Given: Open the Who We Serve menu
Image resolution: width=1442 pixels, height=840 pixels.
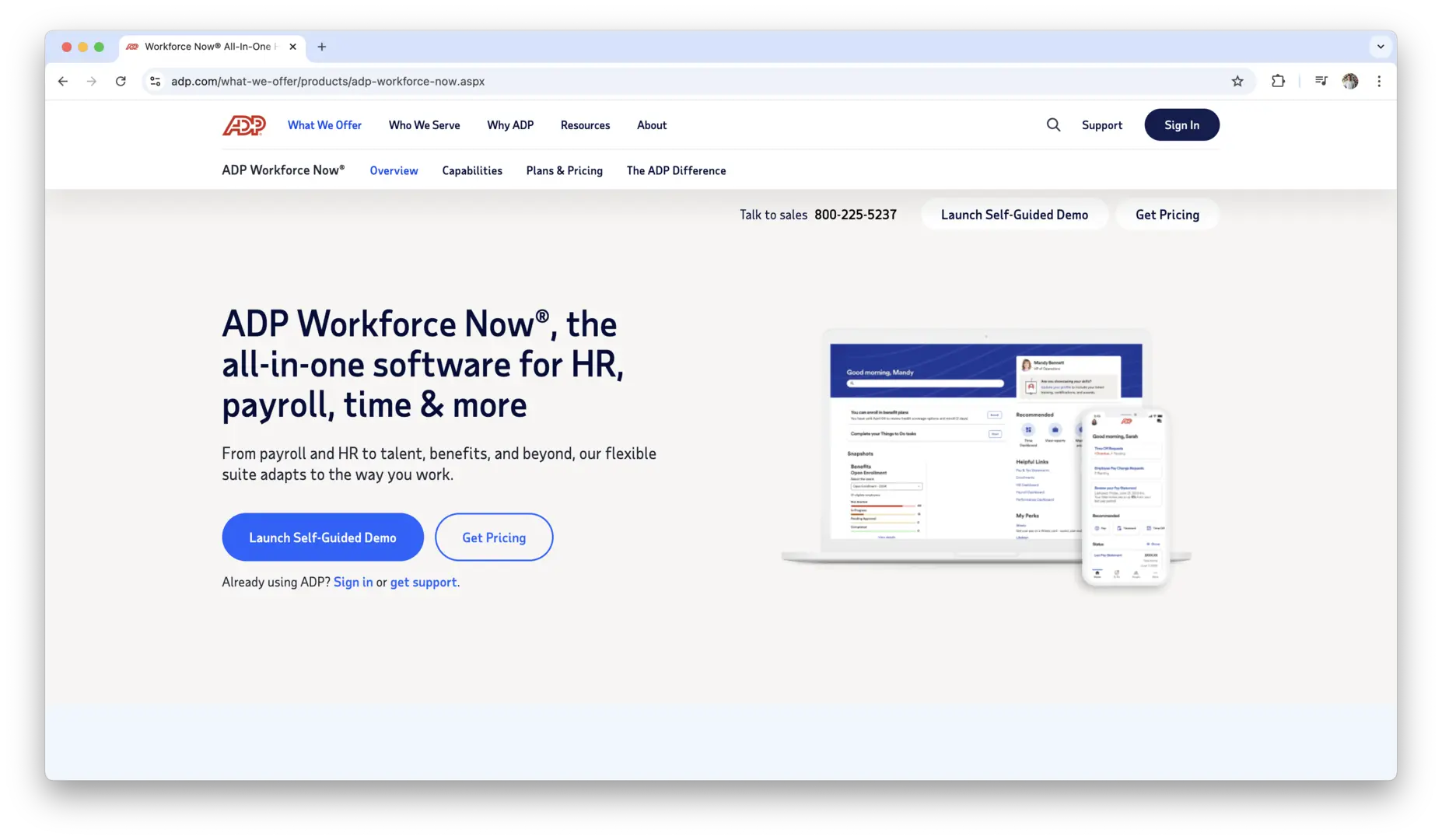Looking at the screenshot, I should [x=424, y=125].
